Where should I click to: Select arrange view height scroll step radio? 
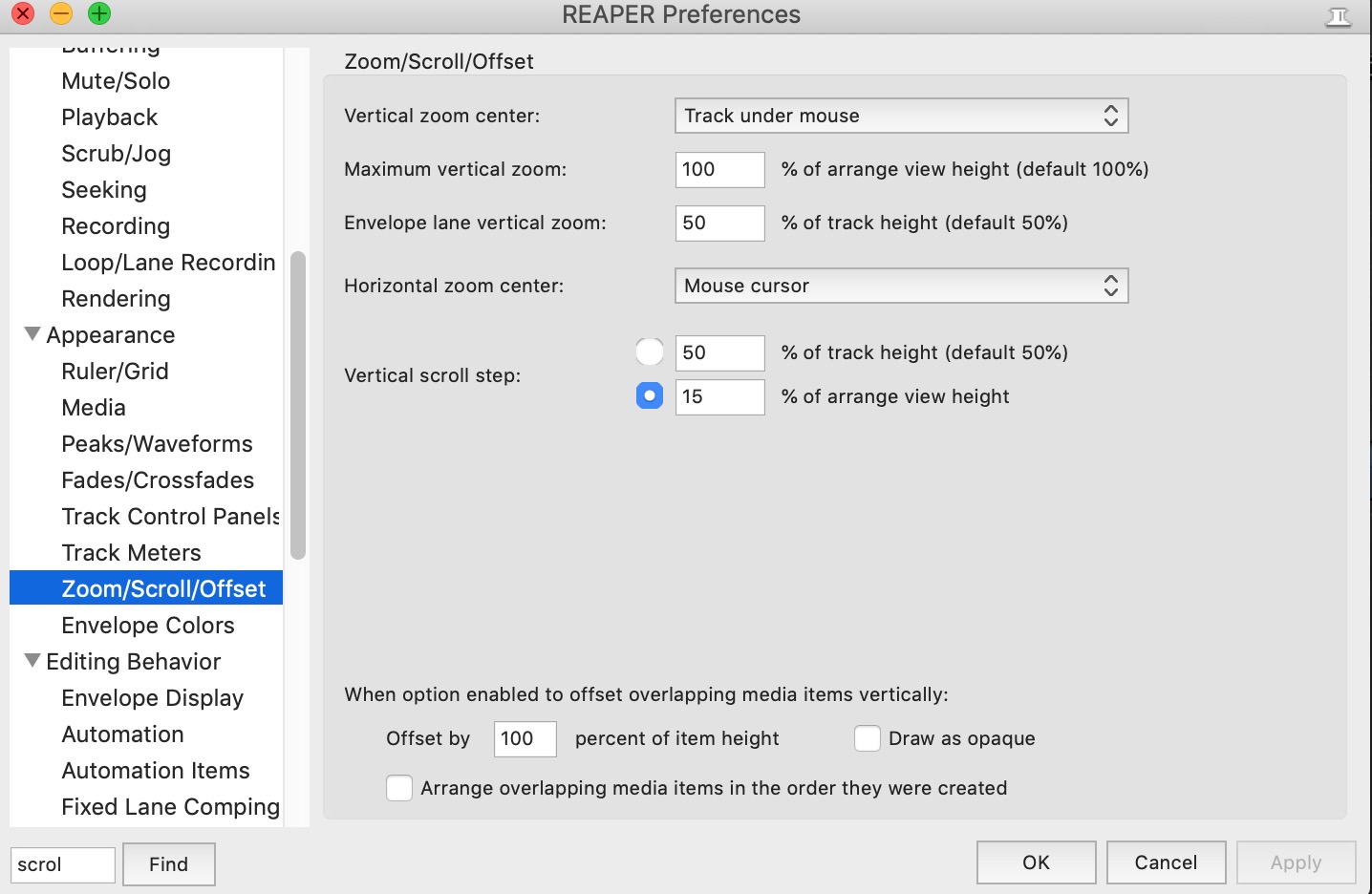650,395
